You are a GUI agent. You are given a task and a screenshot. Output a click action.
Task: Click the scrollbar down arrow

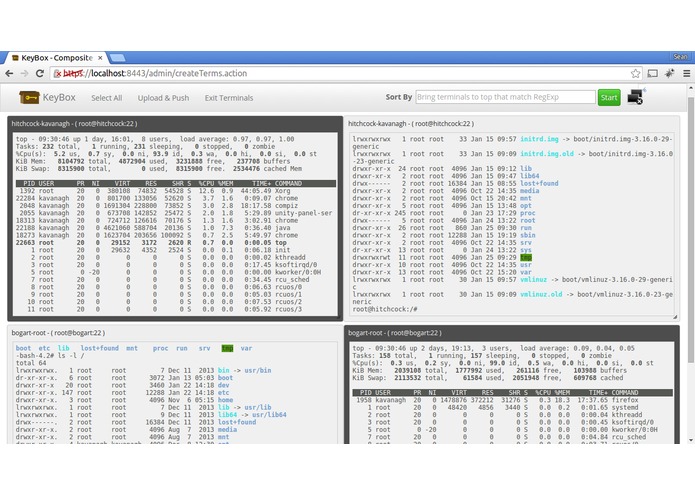(x=691, y=440)
